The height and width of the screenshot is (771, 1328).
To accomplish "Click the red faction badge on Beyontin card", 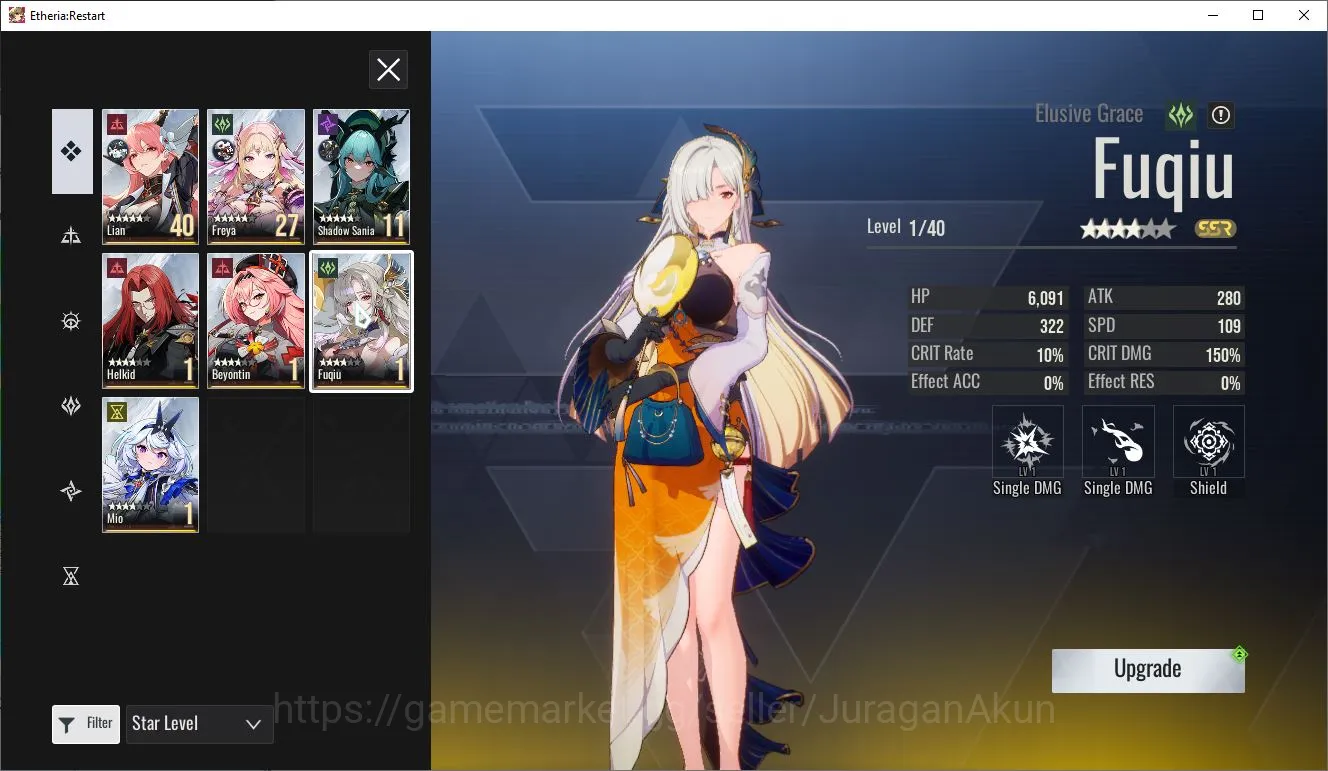I will tap(222, 268).
